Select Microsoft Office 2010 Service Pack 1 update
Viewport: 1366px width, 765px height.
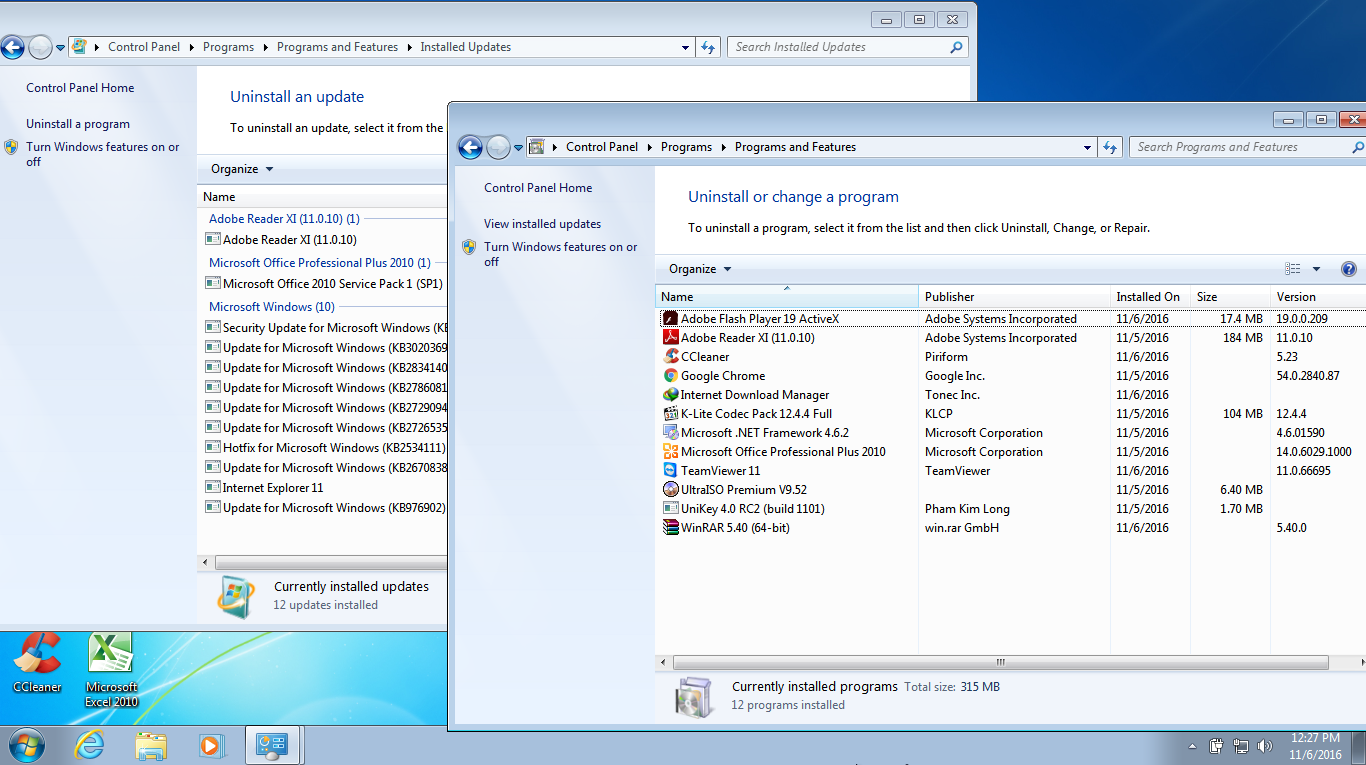click(x=324, y=284)
